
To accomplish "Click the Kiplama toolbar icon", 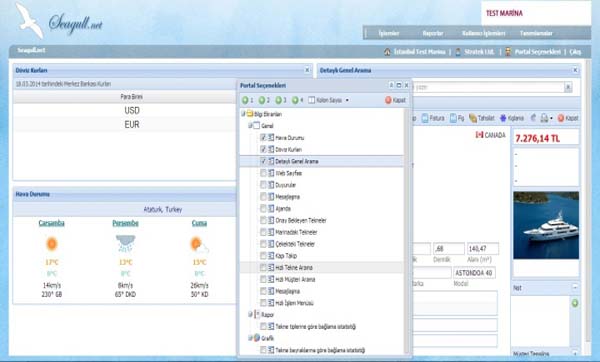I will click(503, 118).
